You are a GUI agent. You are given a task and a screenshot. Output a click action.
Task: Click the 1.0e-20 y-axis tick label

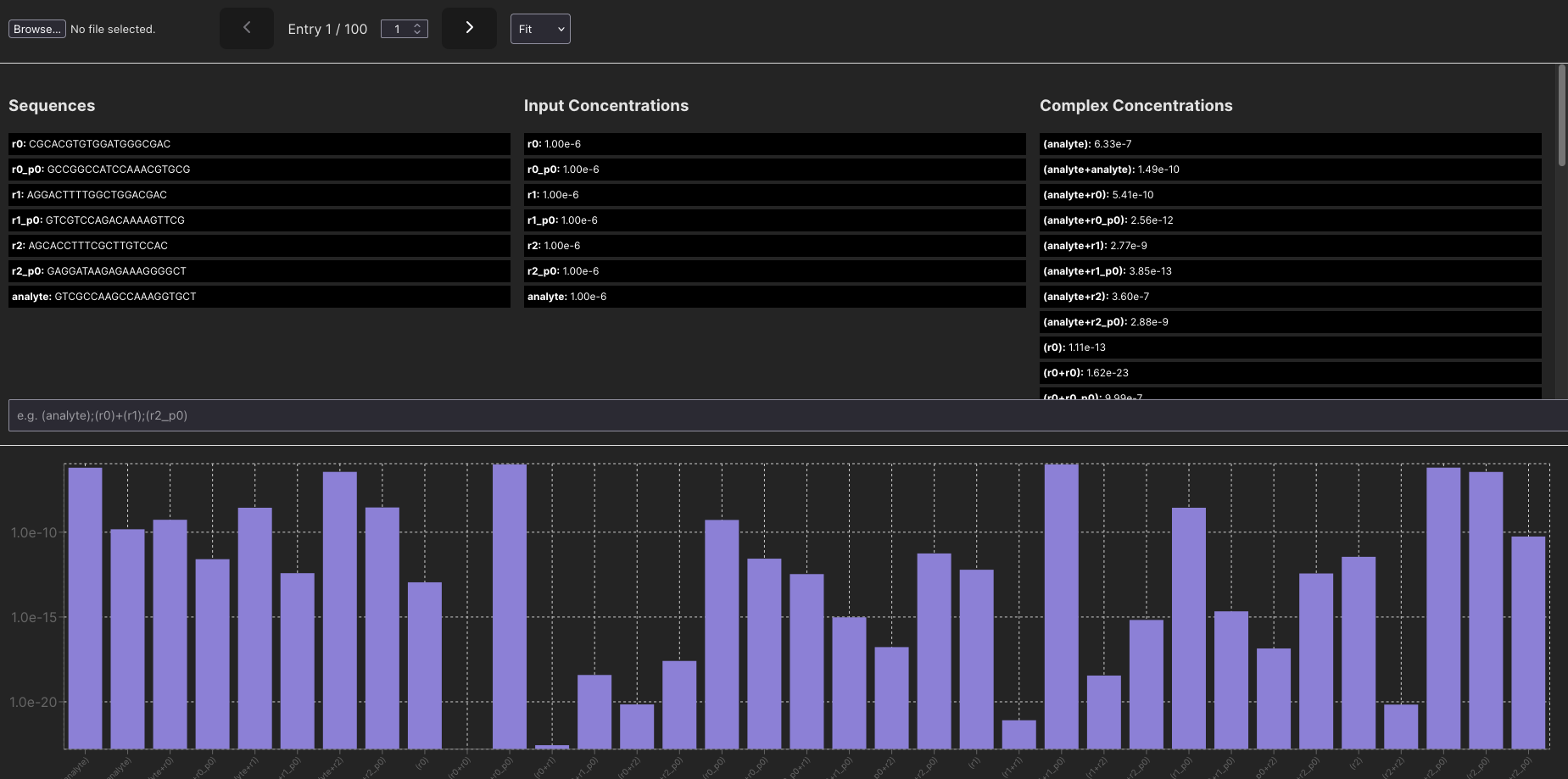coord(34,702)
